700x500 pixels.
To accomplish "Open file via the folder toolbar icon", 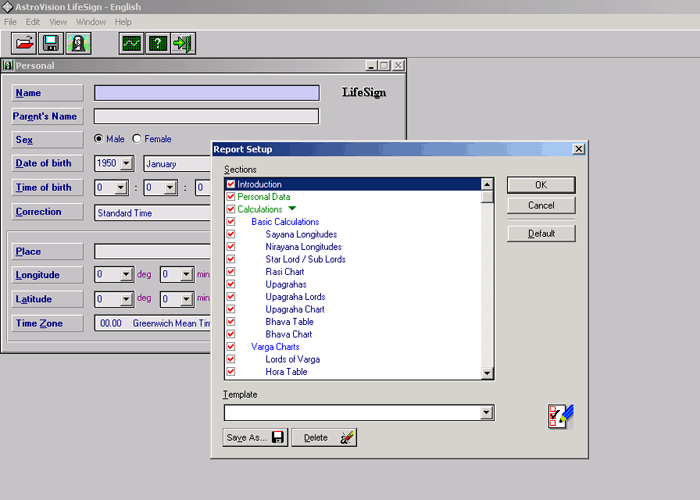I will (24, 44).
